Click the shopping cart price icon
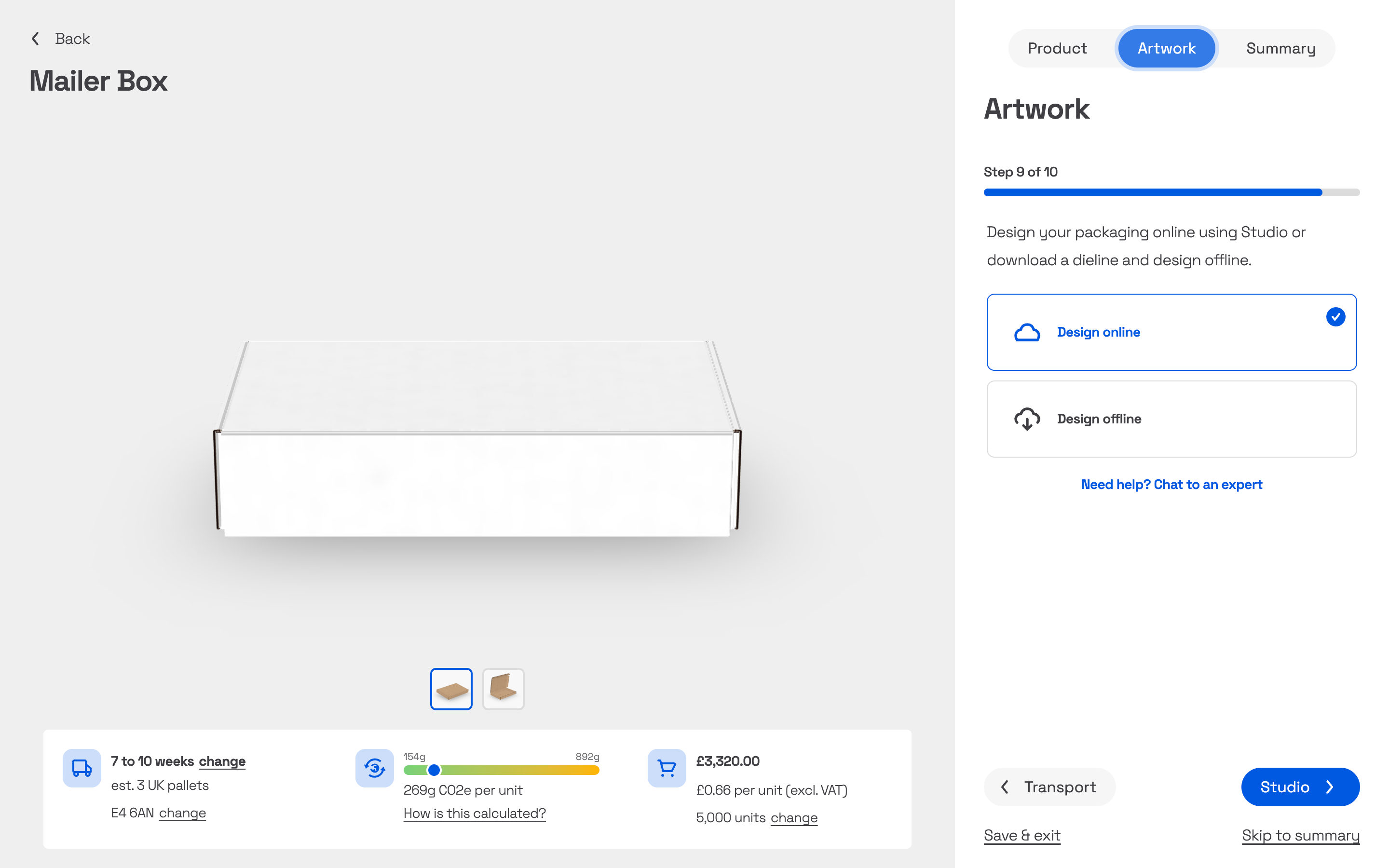Image resolution: width=1389 pixels, height=868 pixels. coord(667,768)
